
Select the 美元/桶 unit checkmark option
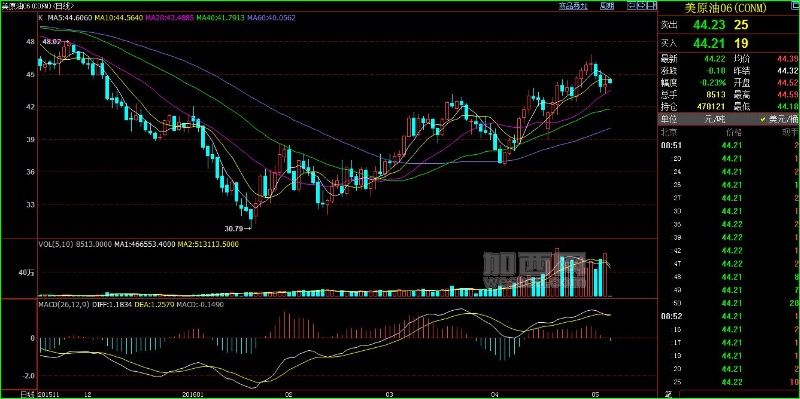[779, 119]
